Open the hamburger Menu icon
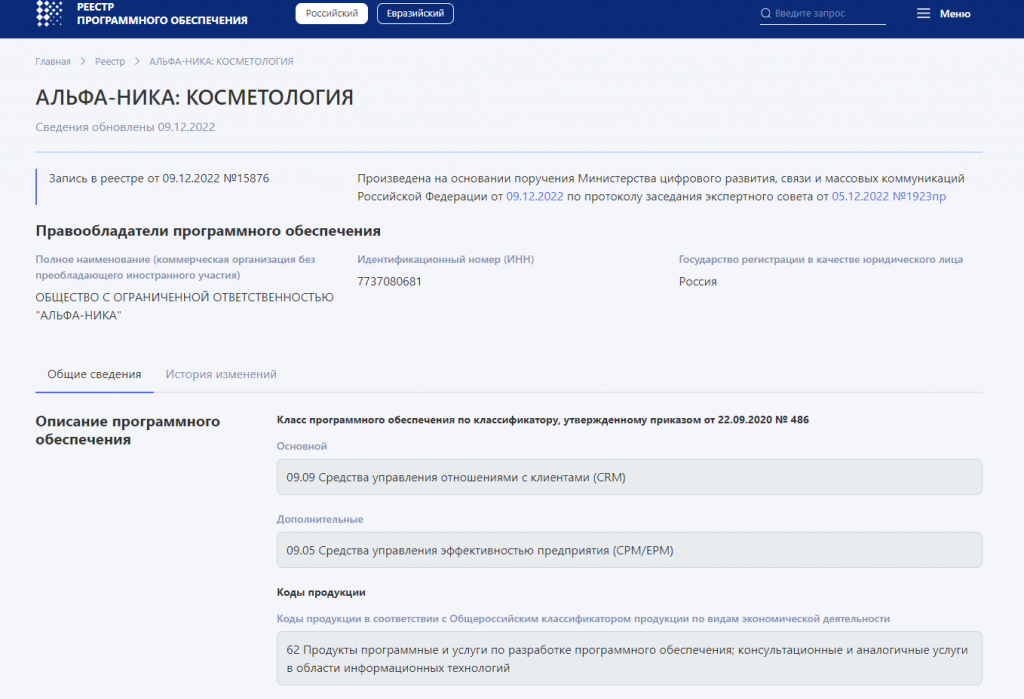Viewport: 1024px width, 699px height. pyautogui.click(x=923, y=13)
